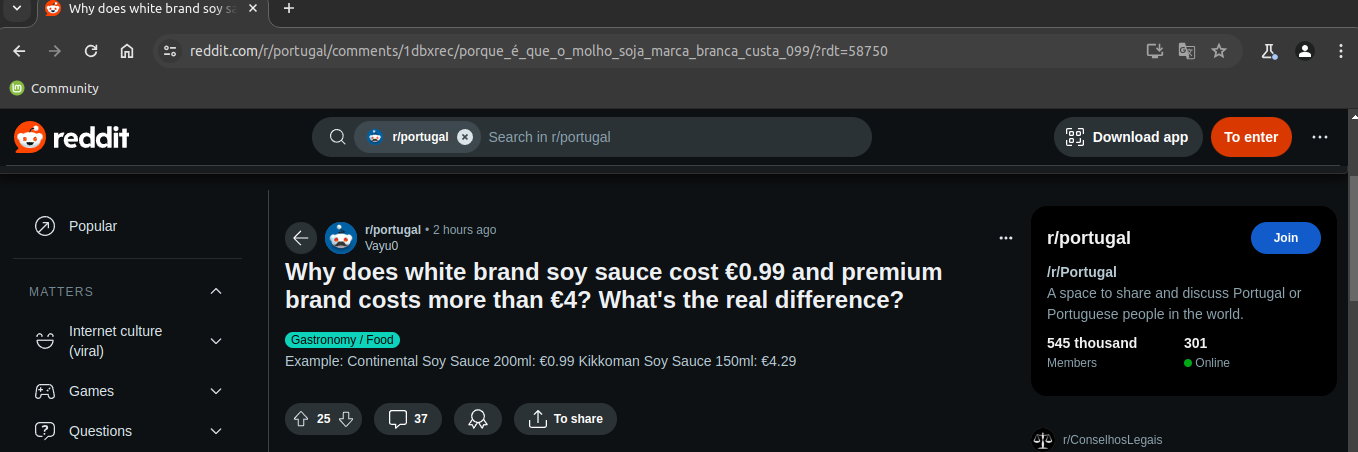Downvote the soy sauce post
The height and width of the screenshot is (452, 1358).
point(346,419)
